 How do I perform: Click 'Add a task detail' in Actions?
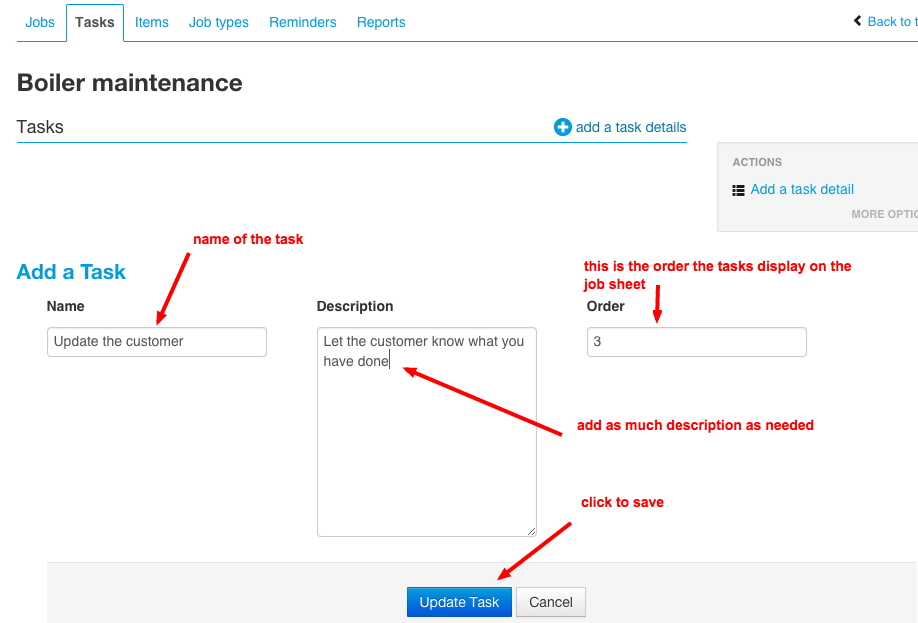click(x=802, y=189)
